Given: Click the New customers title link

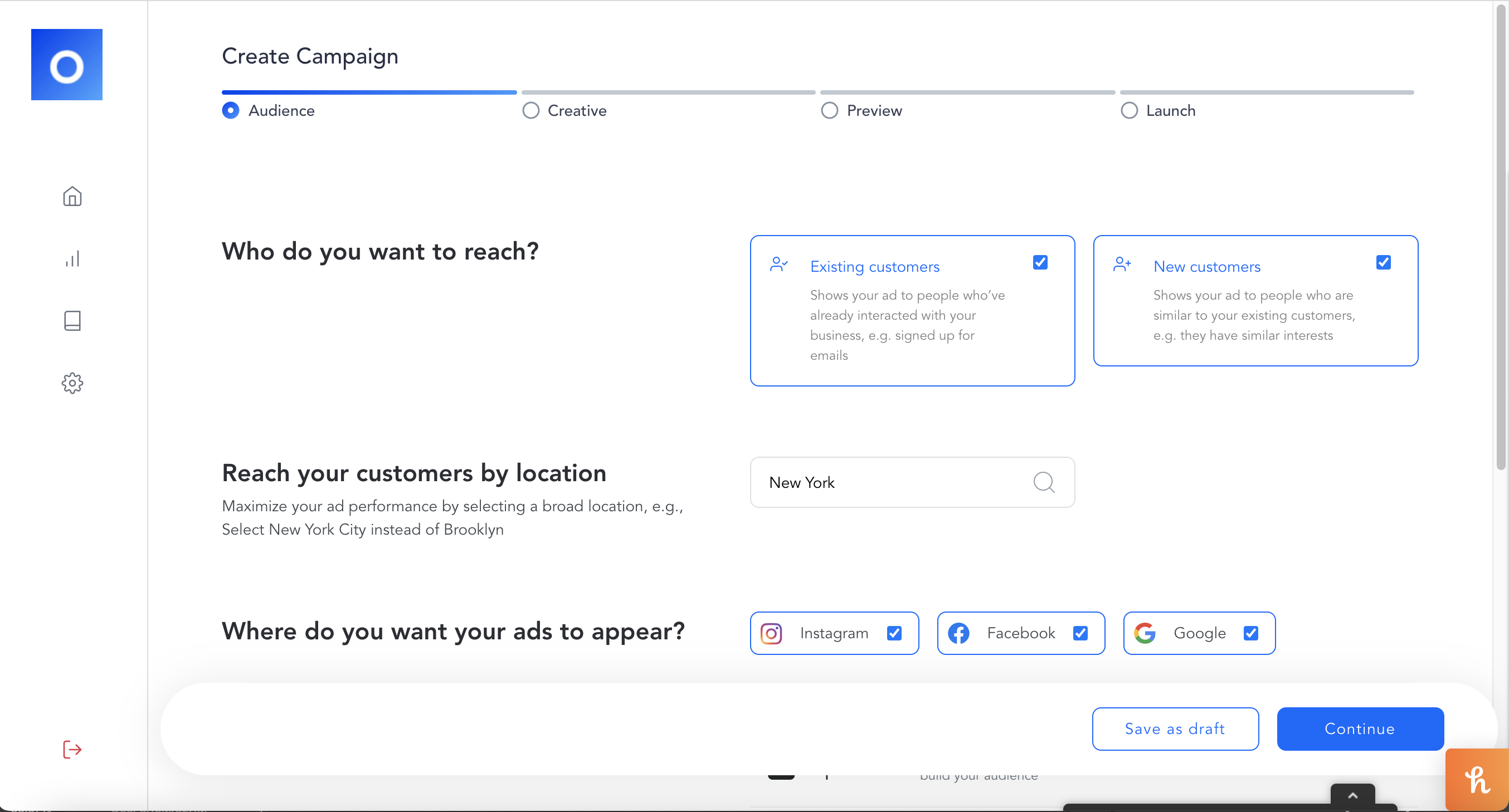Looking at the screenshot, I should tap(1207, 267).
